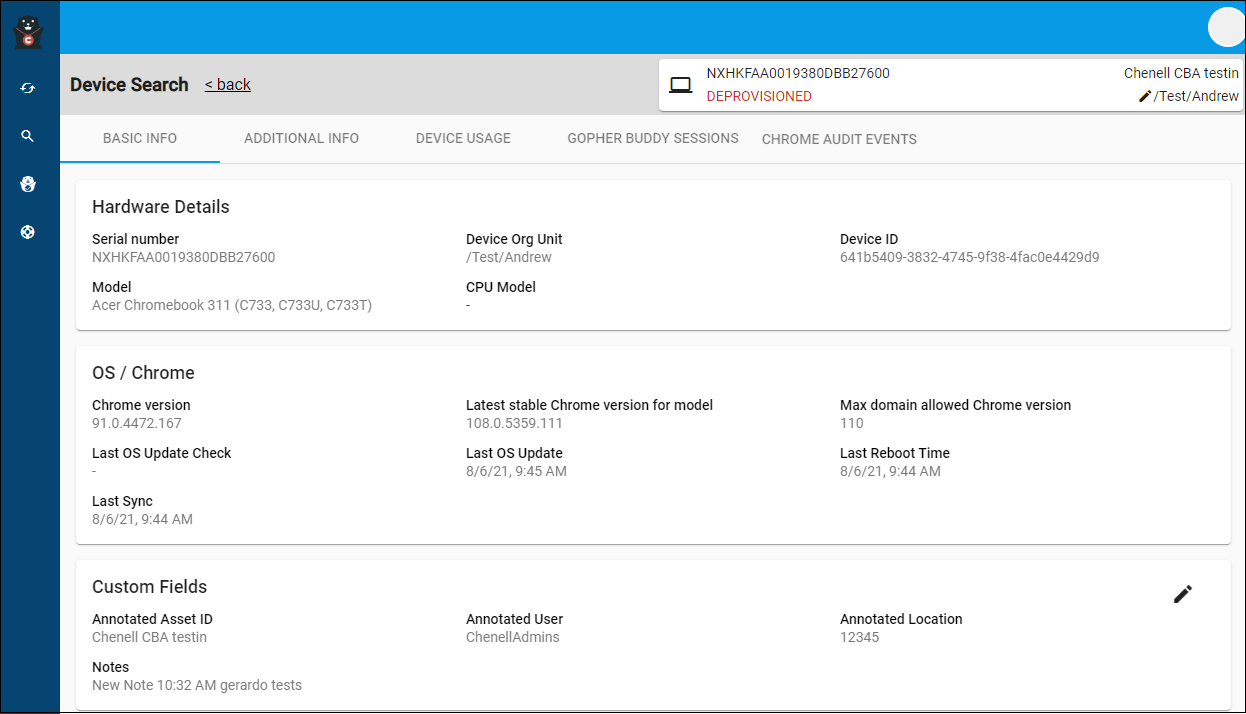Edit Custom Fields with pencil icon
The width and height of the screenshot is (1246, 714).
pyautogui.click(x=1183, y=594)
